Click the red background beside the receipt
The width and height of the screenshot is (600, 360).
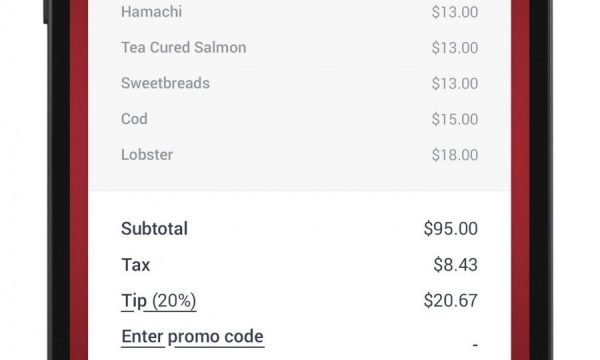click(x=79, y=180)
